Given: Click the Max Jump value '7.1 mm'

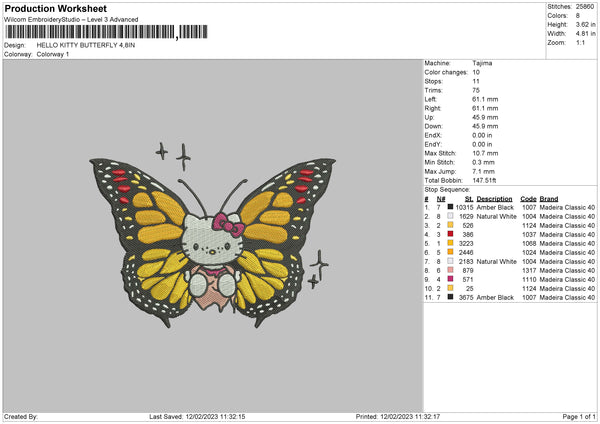Looking at the screenshot, I should [484, 171].
